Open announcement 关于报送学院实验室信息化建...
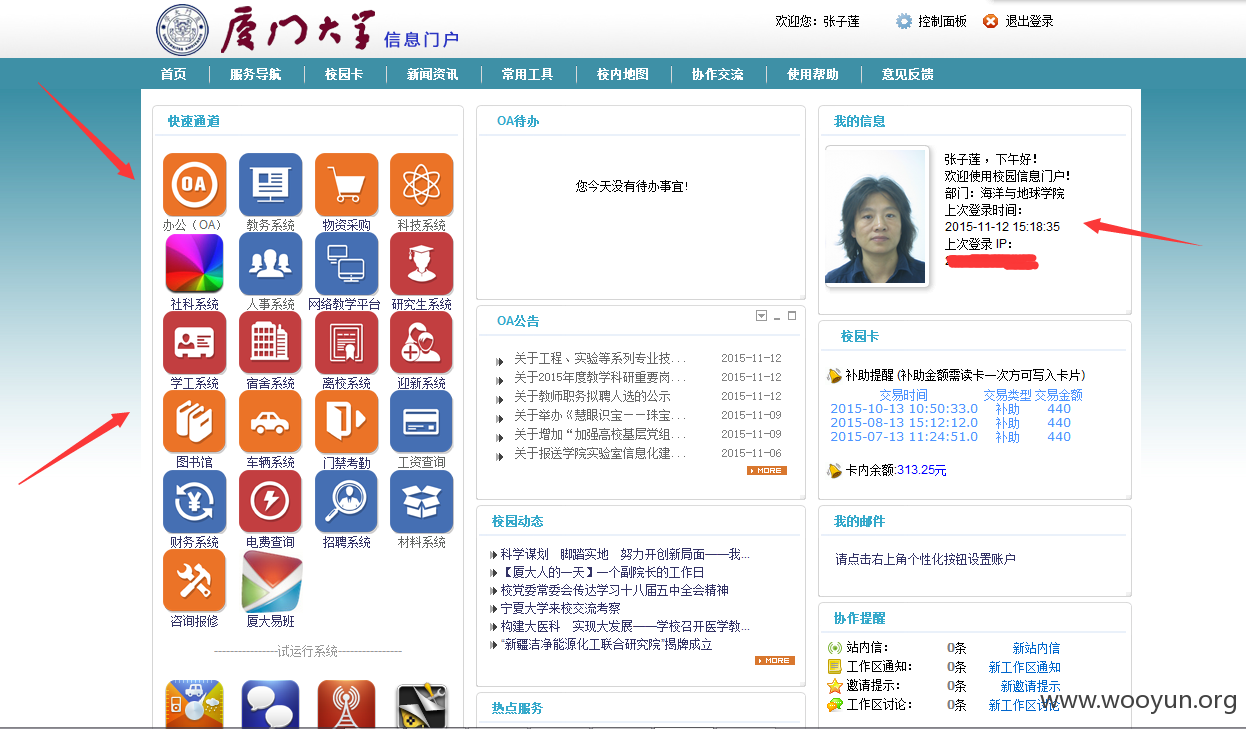Viewport: 1246px width, 729px height. coord(600,454)
